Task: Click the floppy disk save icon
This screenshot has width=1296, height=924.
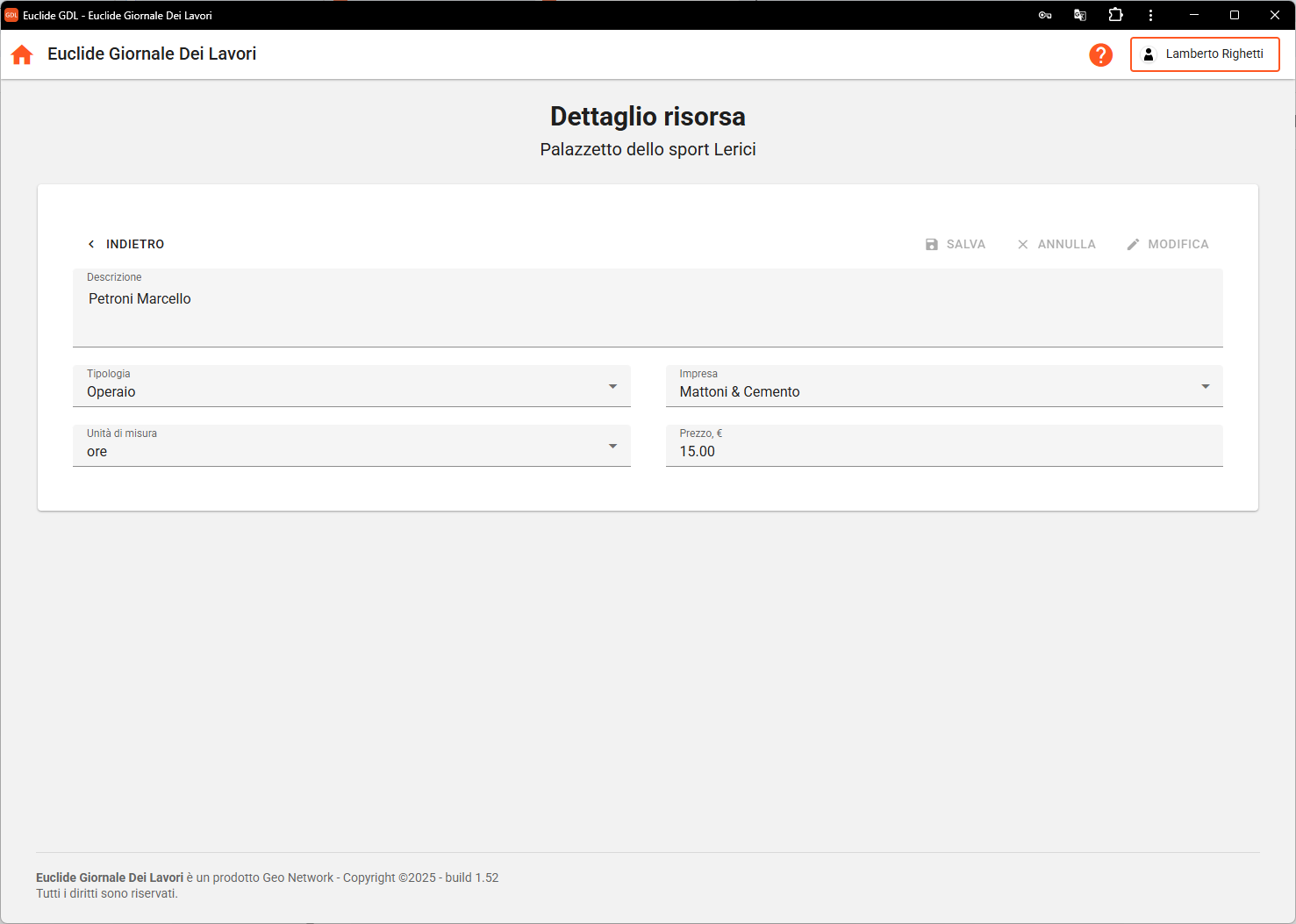Action: (x=932, y=244)
